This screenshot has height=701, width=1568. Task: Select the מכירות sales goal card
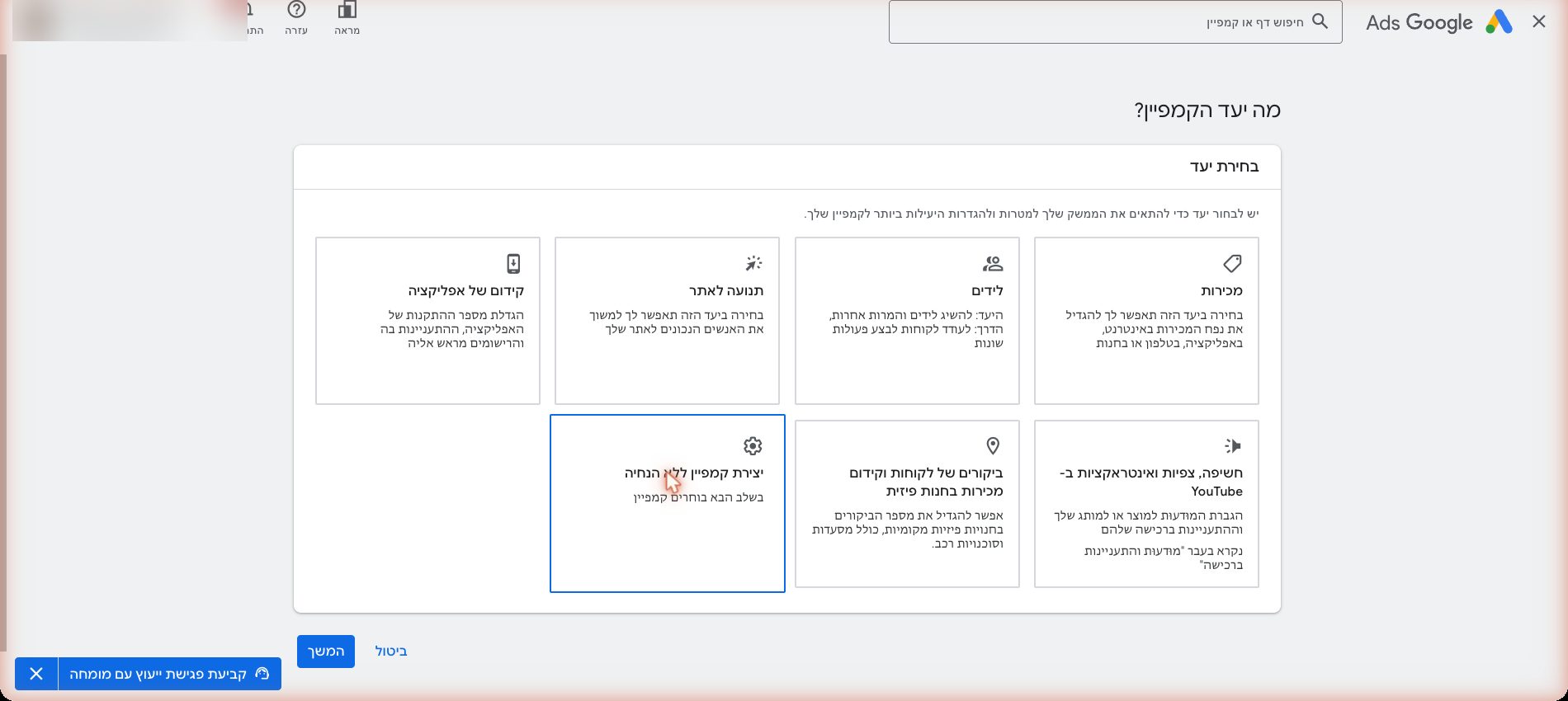click(1146, 321)
